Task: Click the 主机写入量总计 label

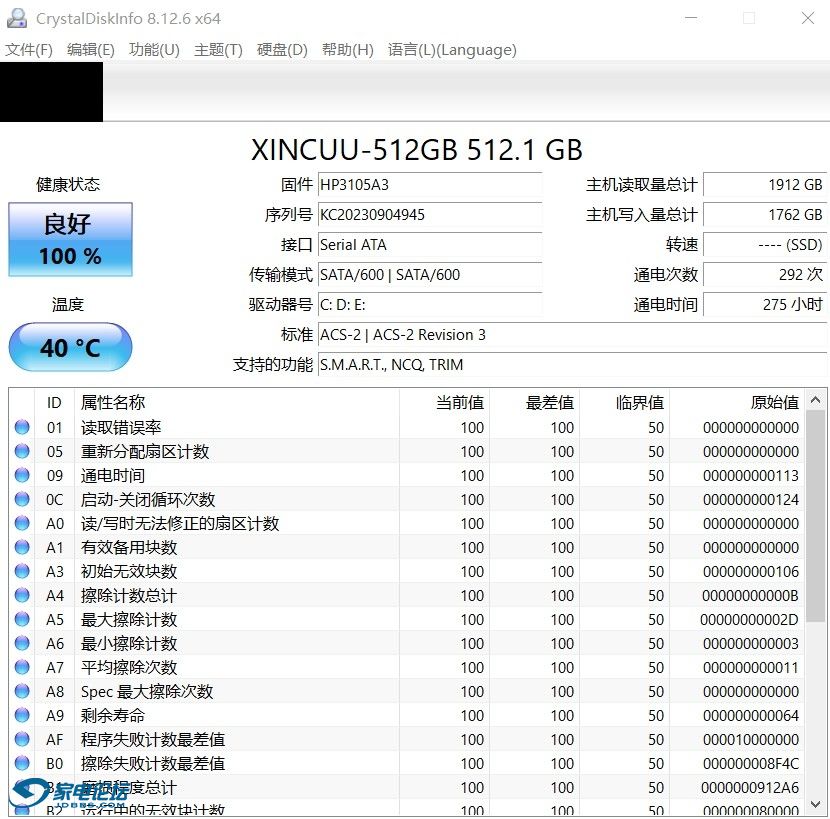Action: point(642,215)
